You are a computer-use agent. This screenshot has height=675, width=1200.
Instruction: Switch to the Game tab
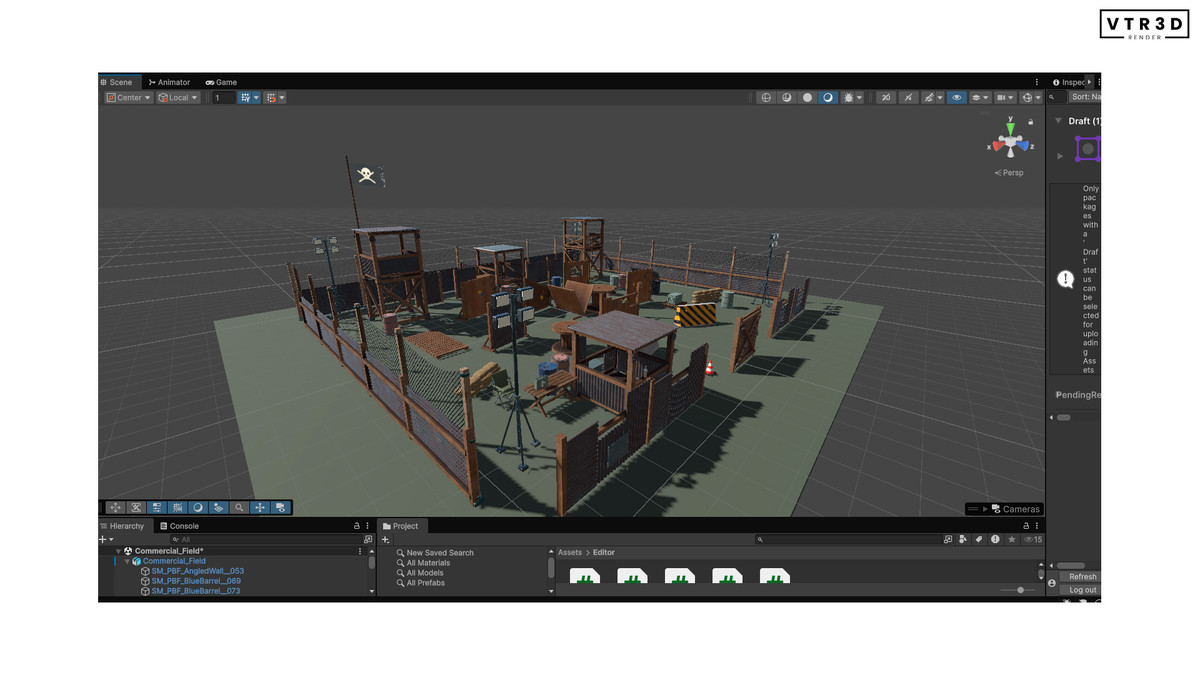coord(221,82)
